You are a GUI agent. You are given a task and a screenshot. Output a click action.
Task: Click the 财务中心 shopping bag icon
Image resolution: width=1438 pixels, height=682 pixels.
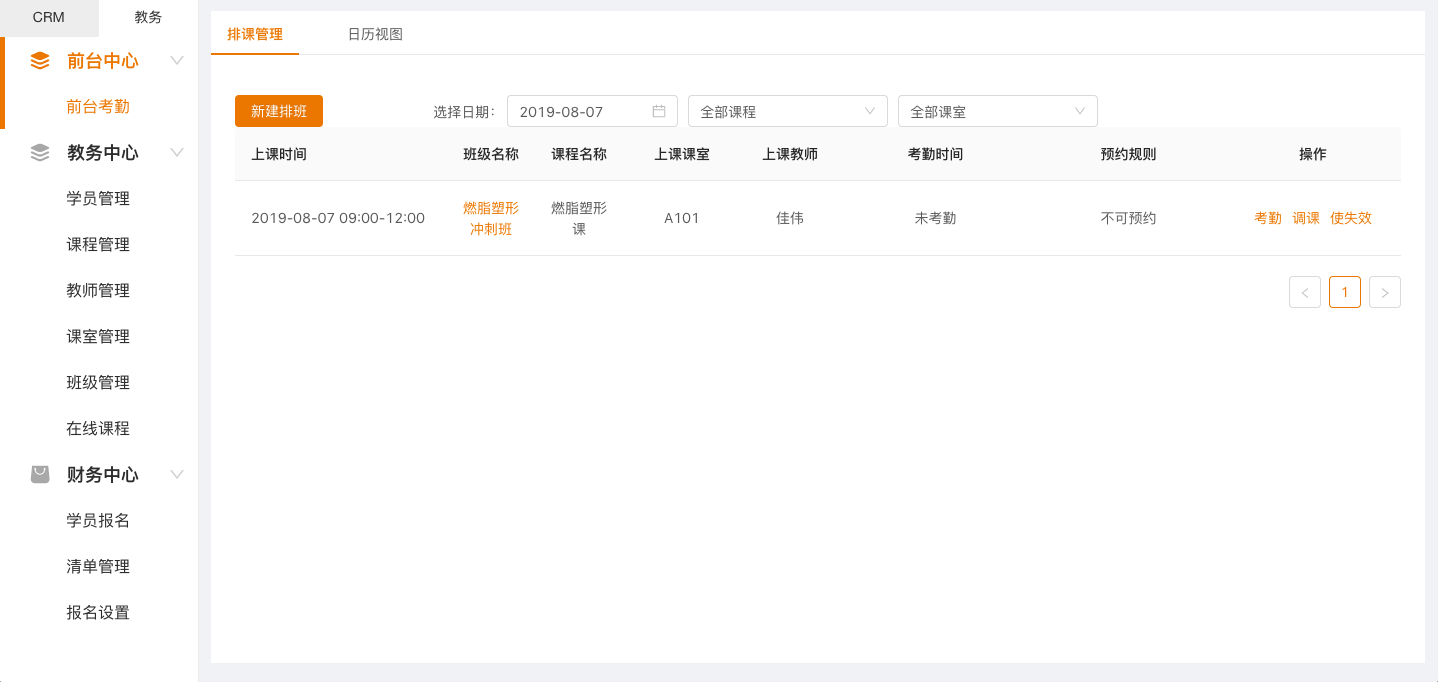click(x=40, y=475)
